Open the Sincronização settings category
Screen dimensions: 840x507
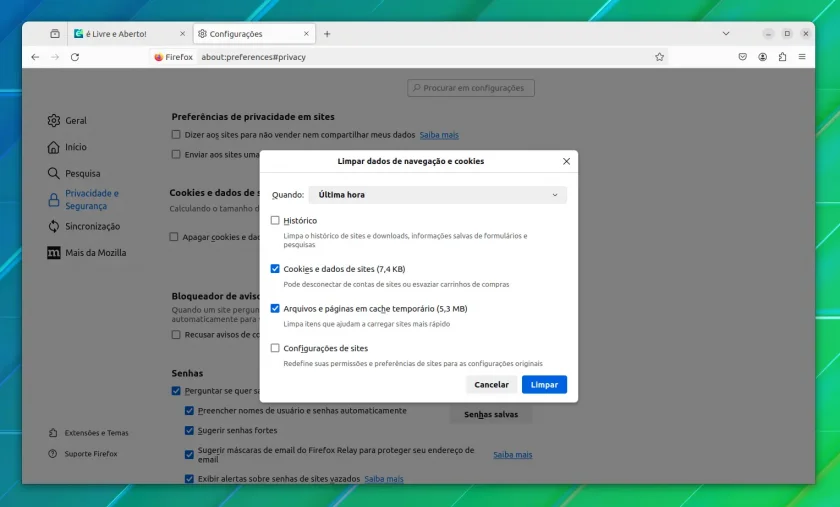(84, 226)
